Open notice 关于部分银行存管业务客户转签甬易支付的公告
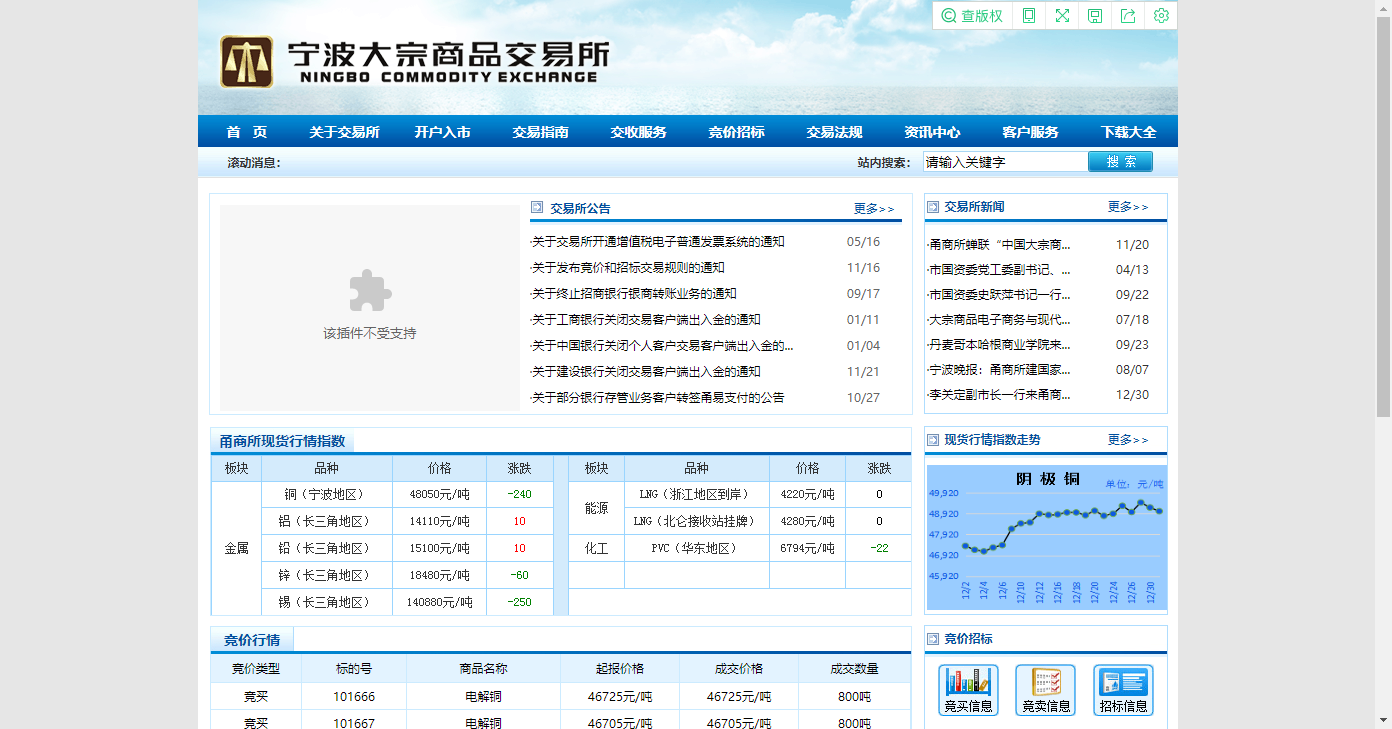This screenshot has height=729, width=1392. [x=658, y=398]
